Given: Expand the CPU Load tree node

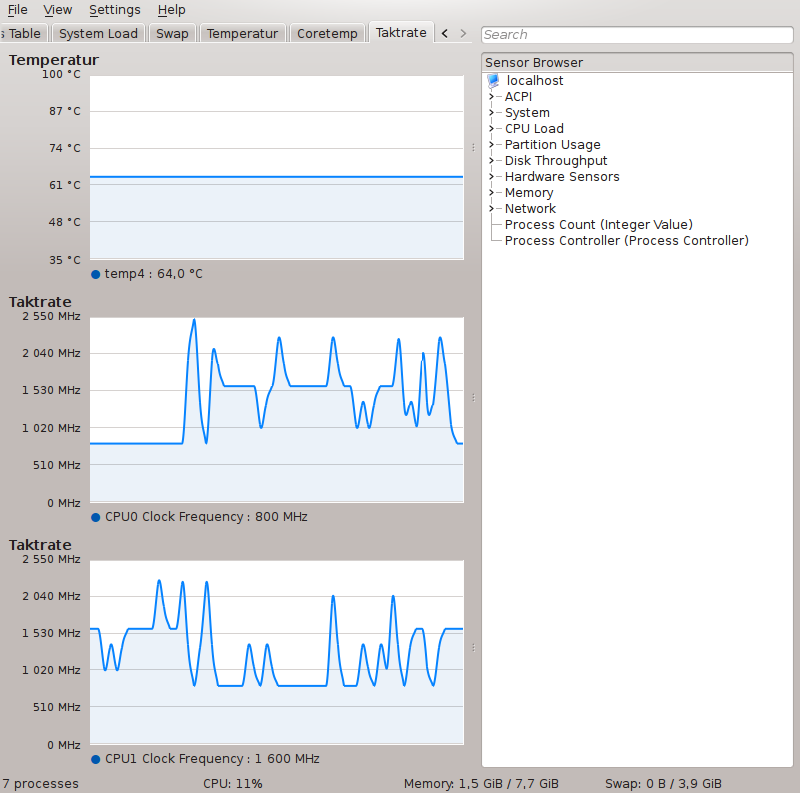Looking at the screenshot, I should (491, 129).
